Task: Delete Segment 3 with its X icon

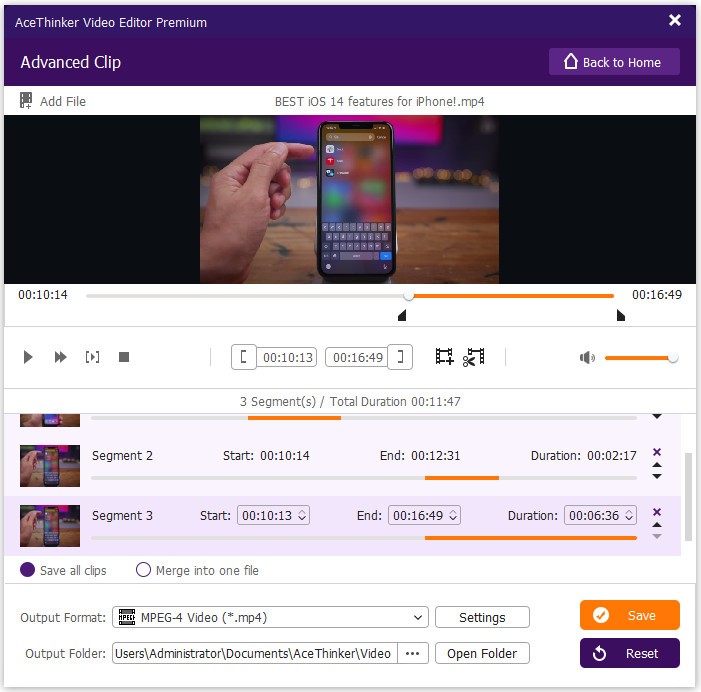Action: pos(657,512)
